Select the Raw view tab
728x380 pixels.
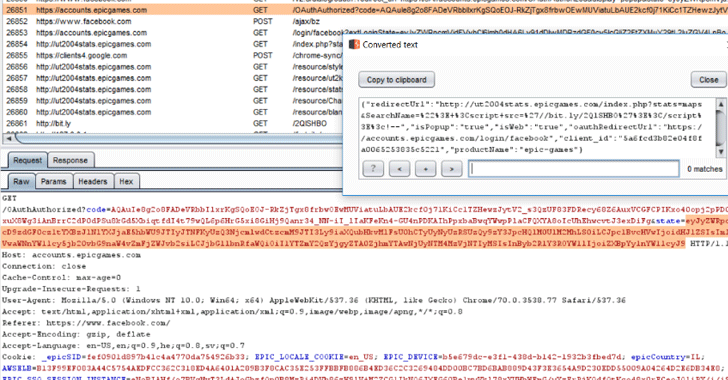(21, 181)
